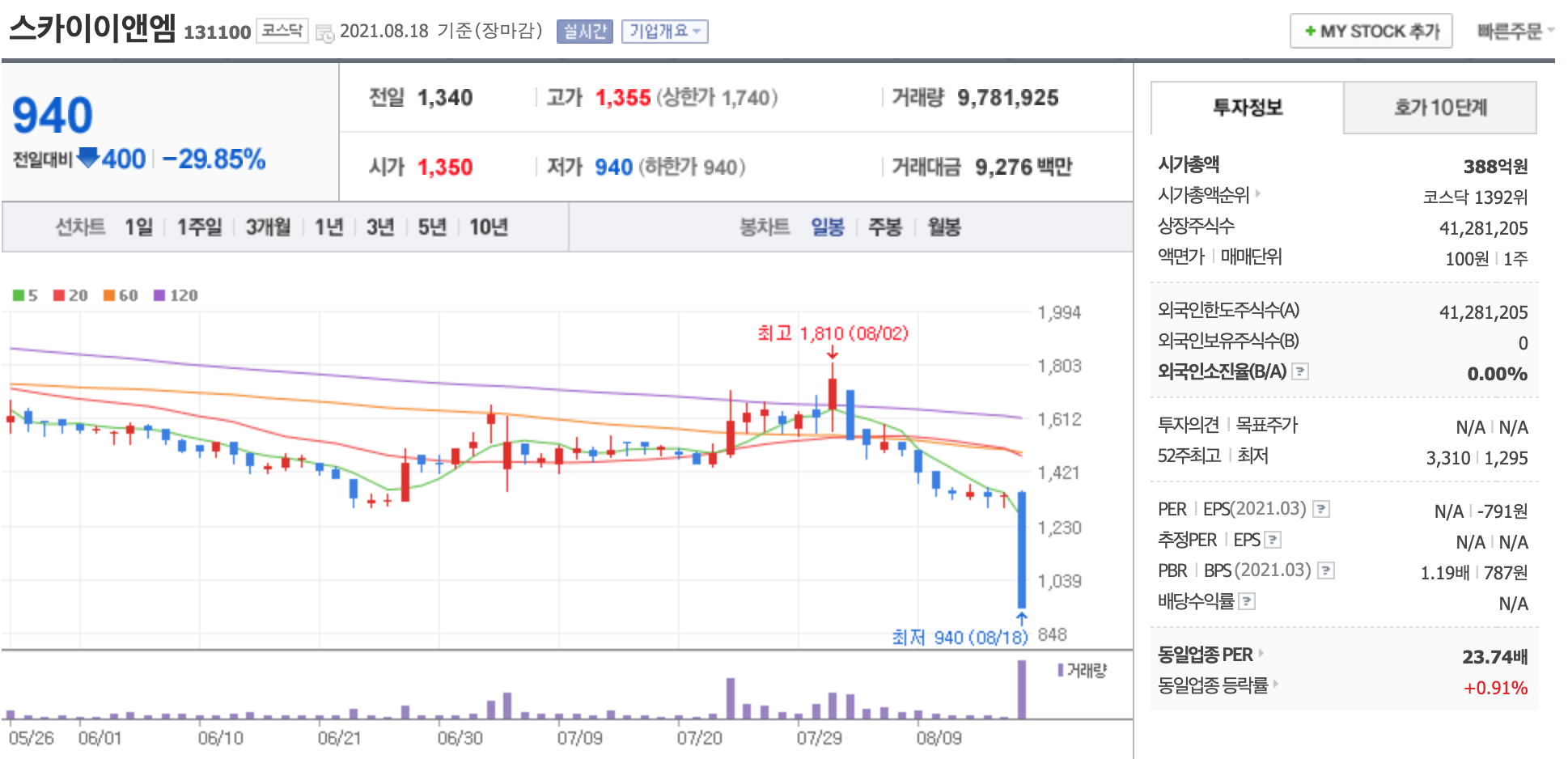Expand the 빠른주문 dropdown

point(1515,32)
